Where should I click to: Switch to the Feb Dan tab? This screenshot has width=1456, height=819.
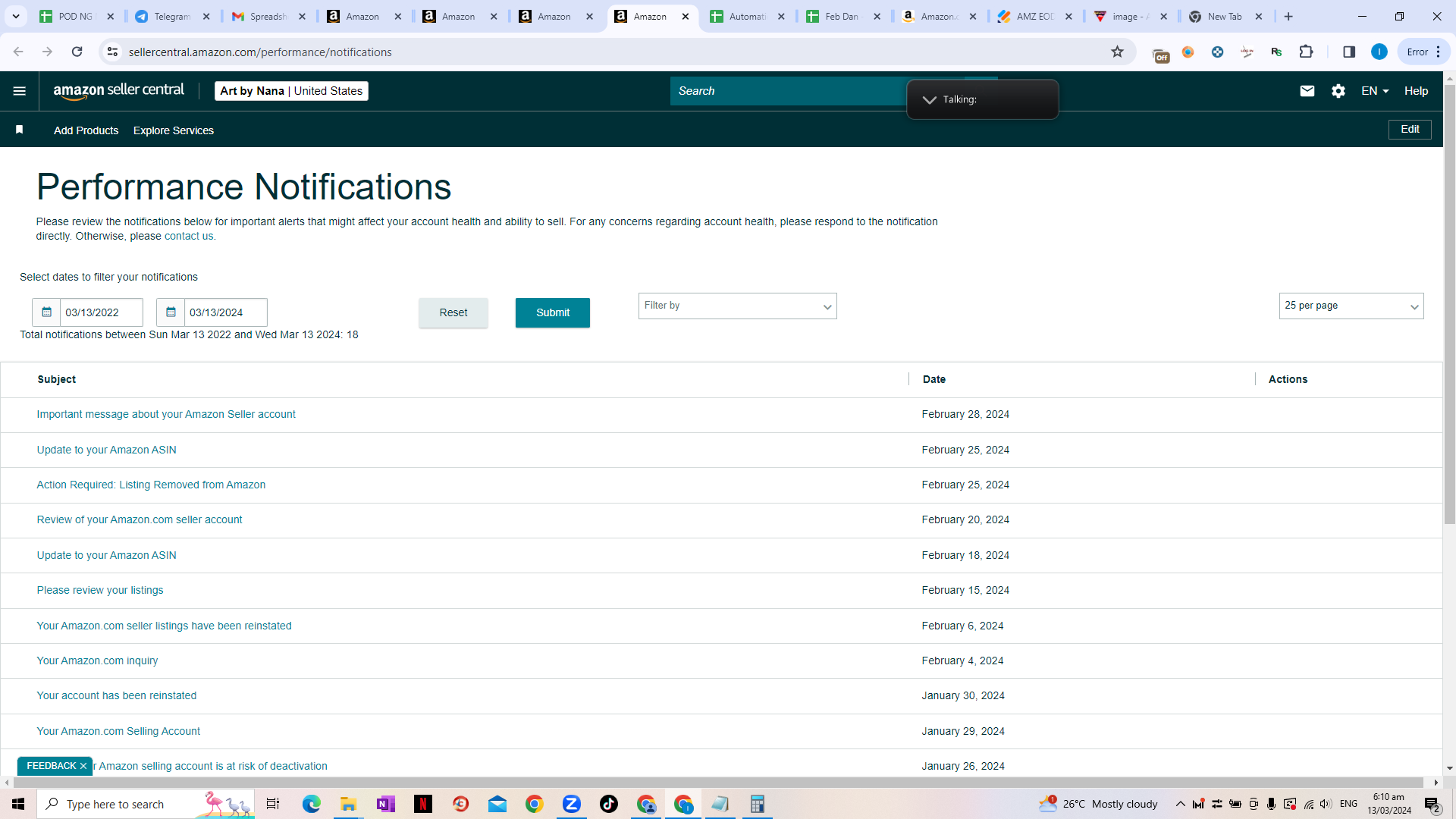coord(843,16)
